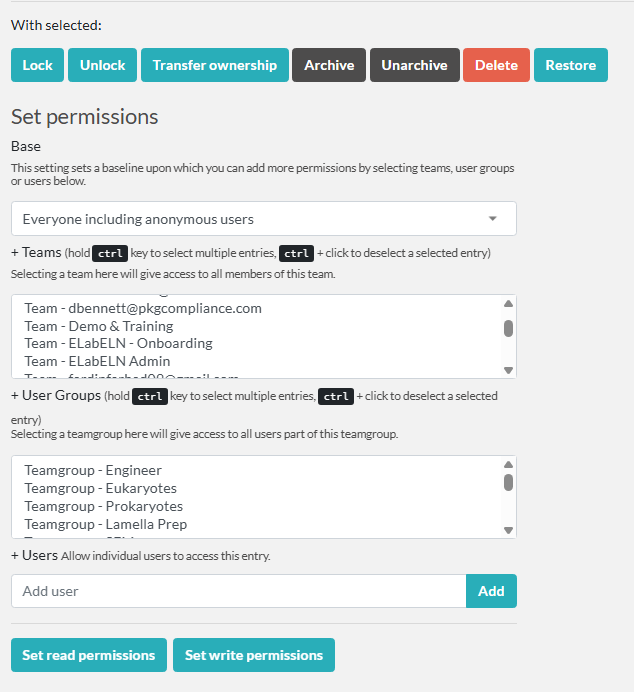Choose Team - ELabELN Admin entry

(97, 361)
